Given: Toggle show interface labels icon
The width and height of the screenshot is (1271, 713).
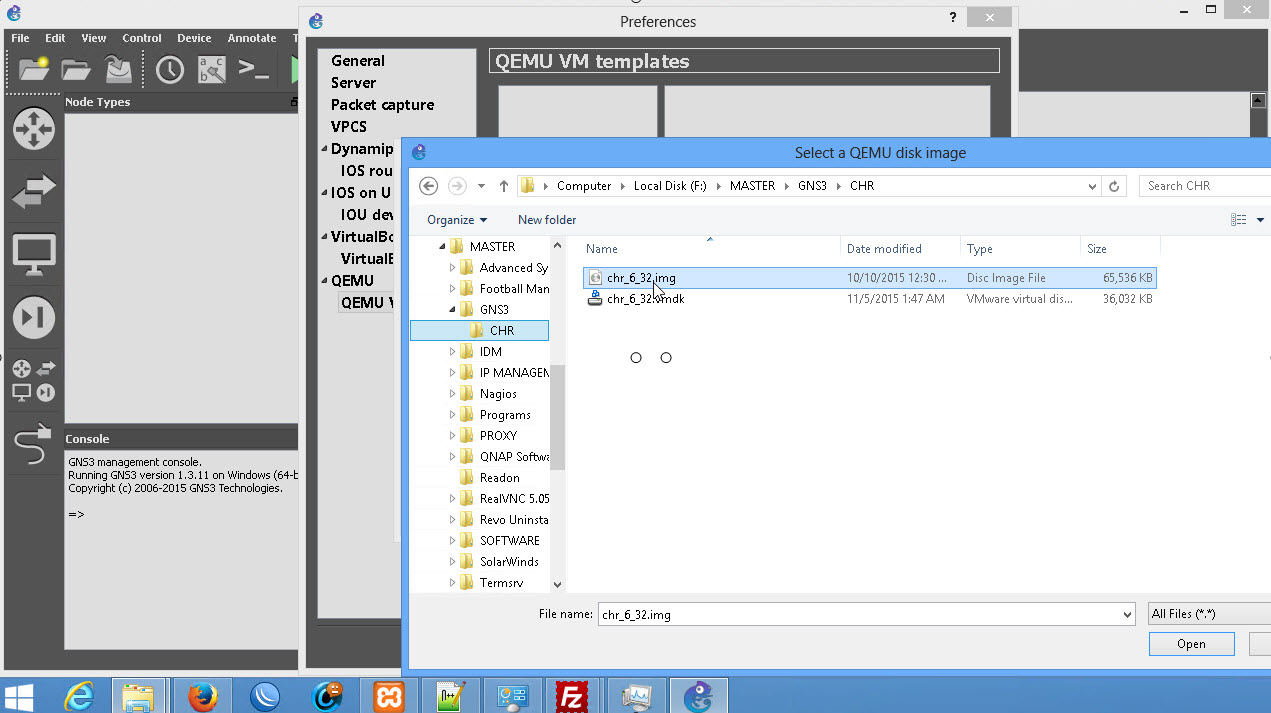Looking at the screenshot, I should tap(211, 69).
